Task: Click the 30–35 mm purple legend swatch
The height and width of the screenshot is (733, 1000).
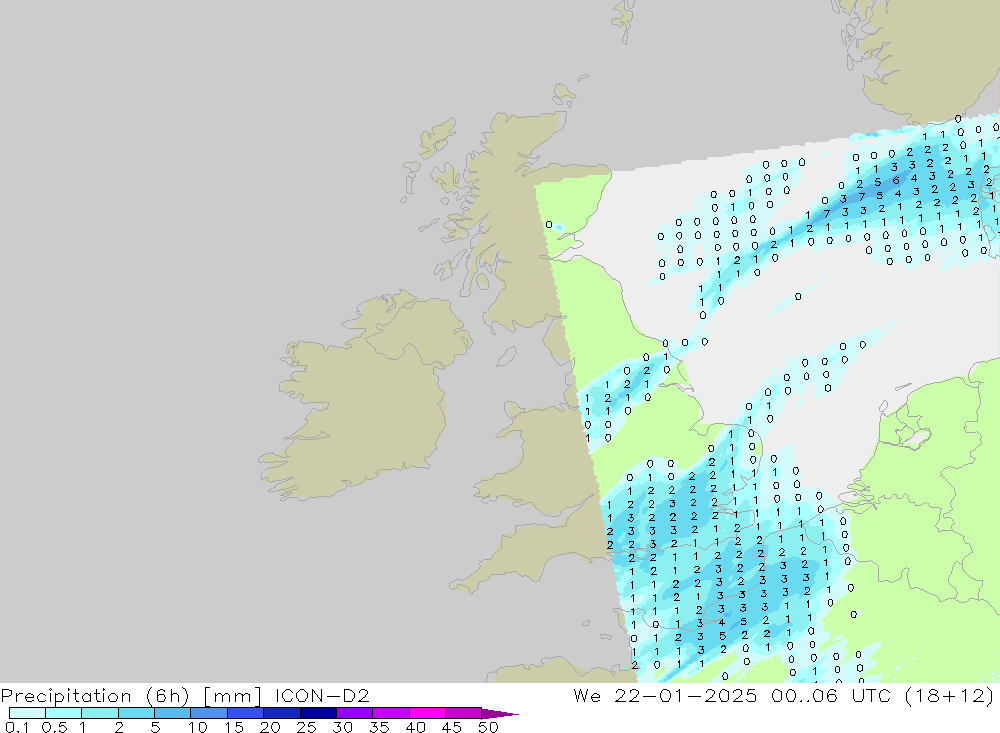Action: pyautogui.click(x=355, y=713)
